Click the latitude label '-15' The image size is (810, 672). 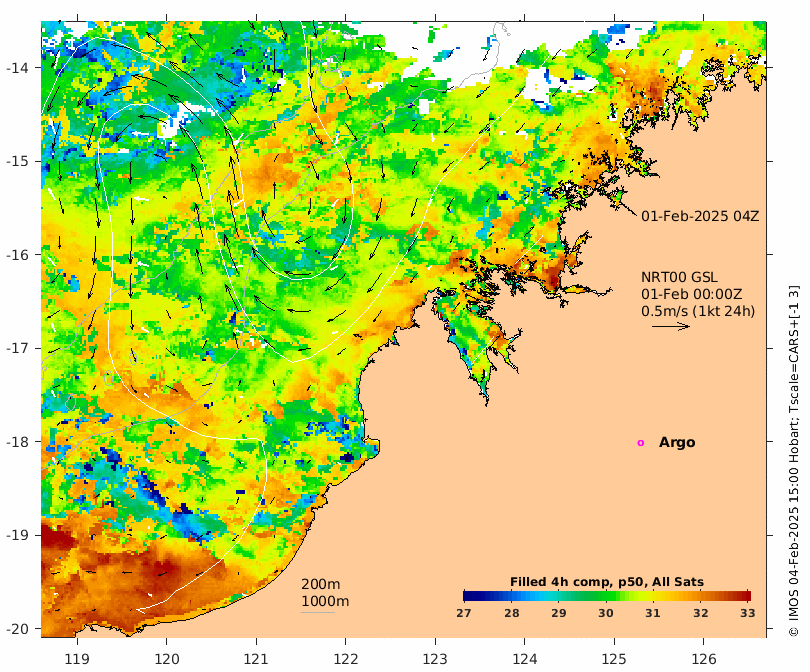(18, 161)
